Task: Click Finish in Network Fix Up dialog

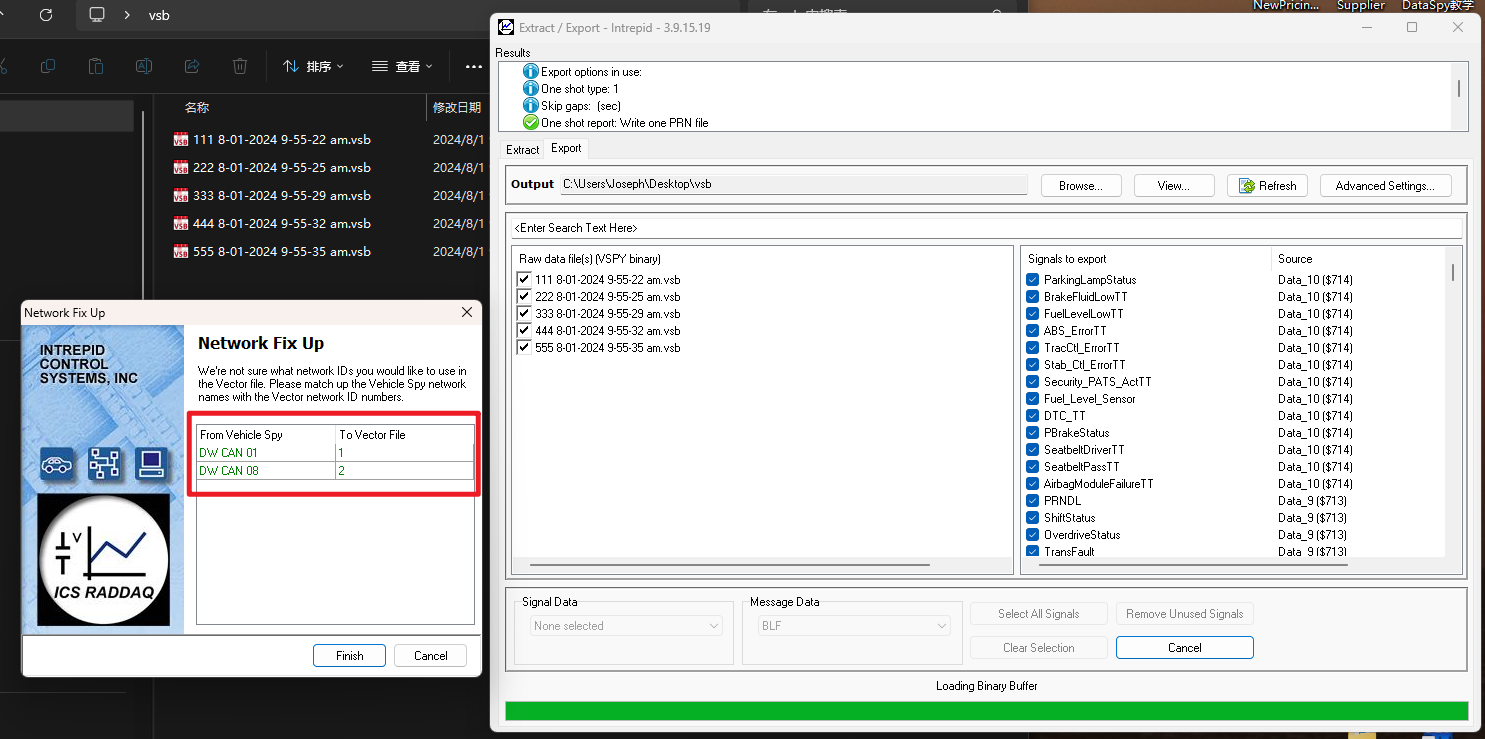Action: coord(350,656)
